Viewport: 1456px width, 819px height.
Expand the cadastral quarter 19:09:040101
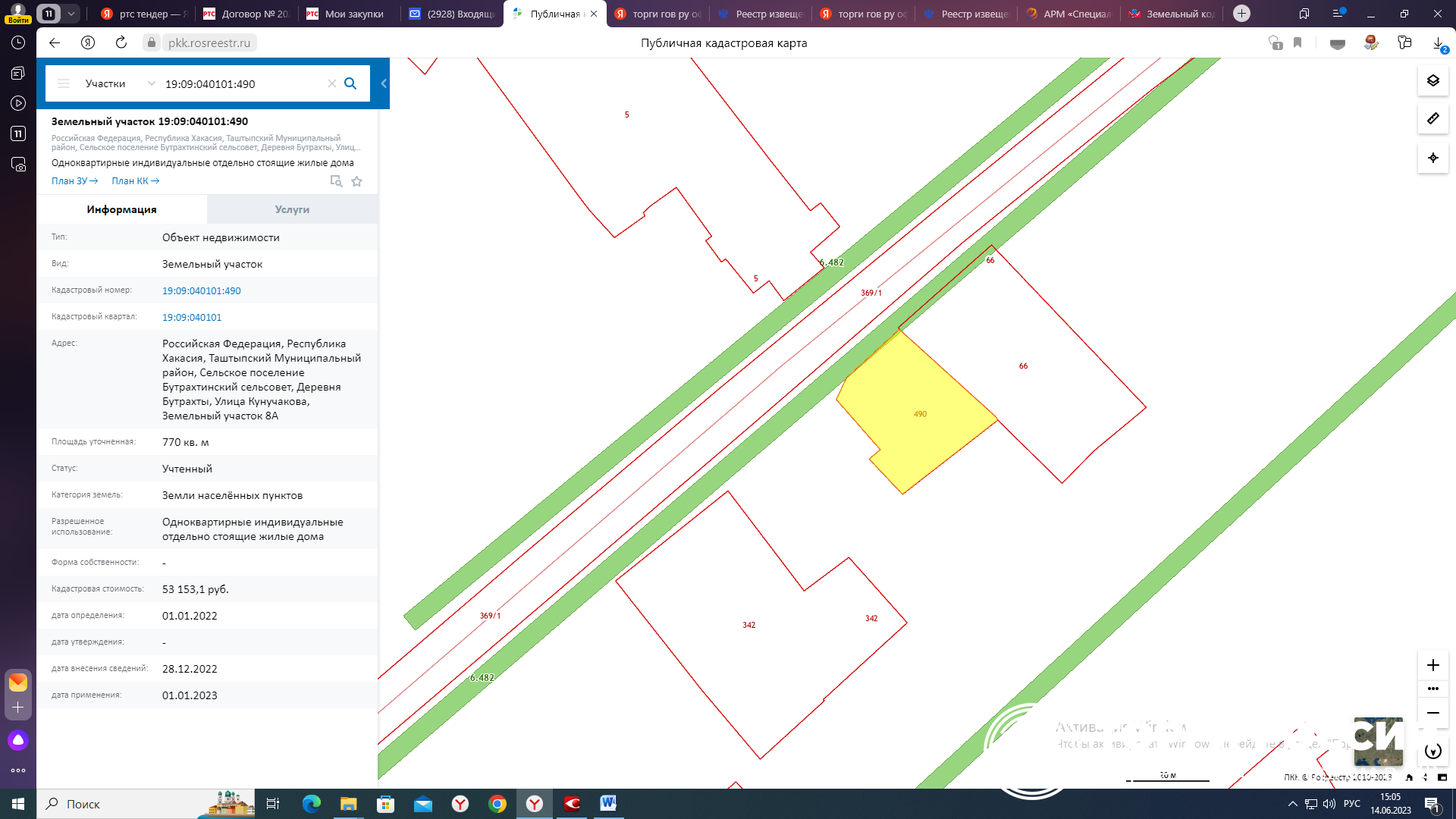[191, 317]
